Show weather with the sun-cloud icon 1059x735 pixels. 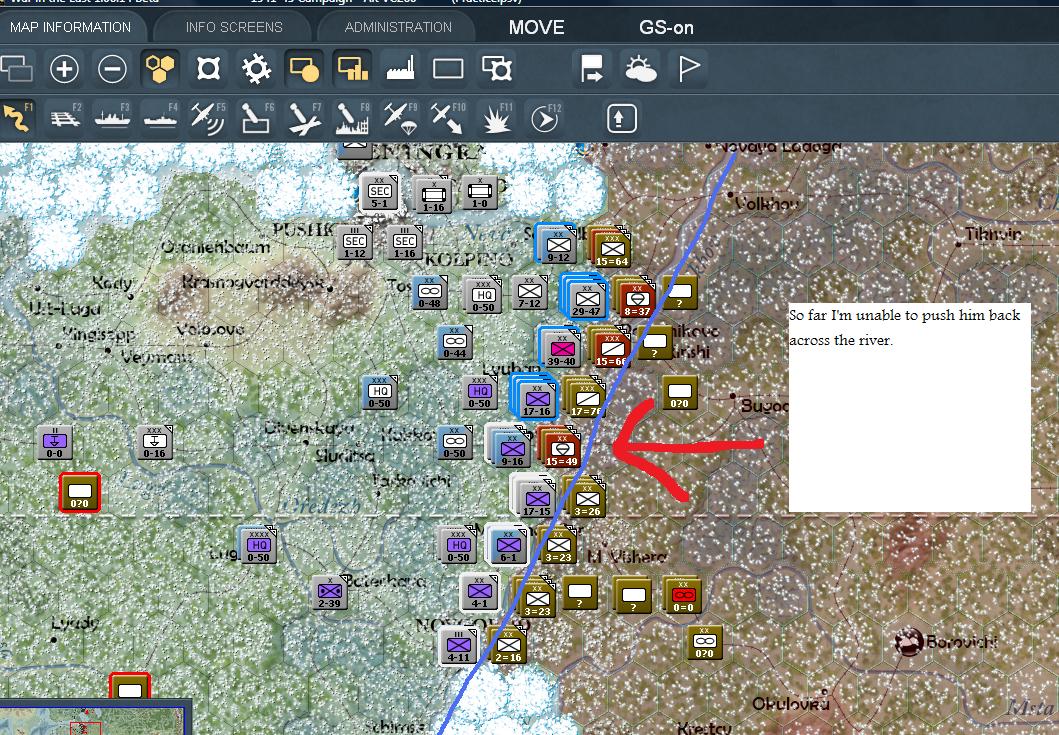640,68
